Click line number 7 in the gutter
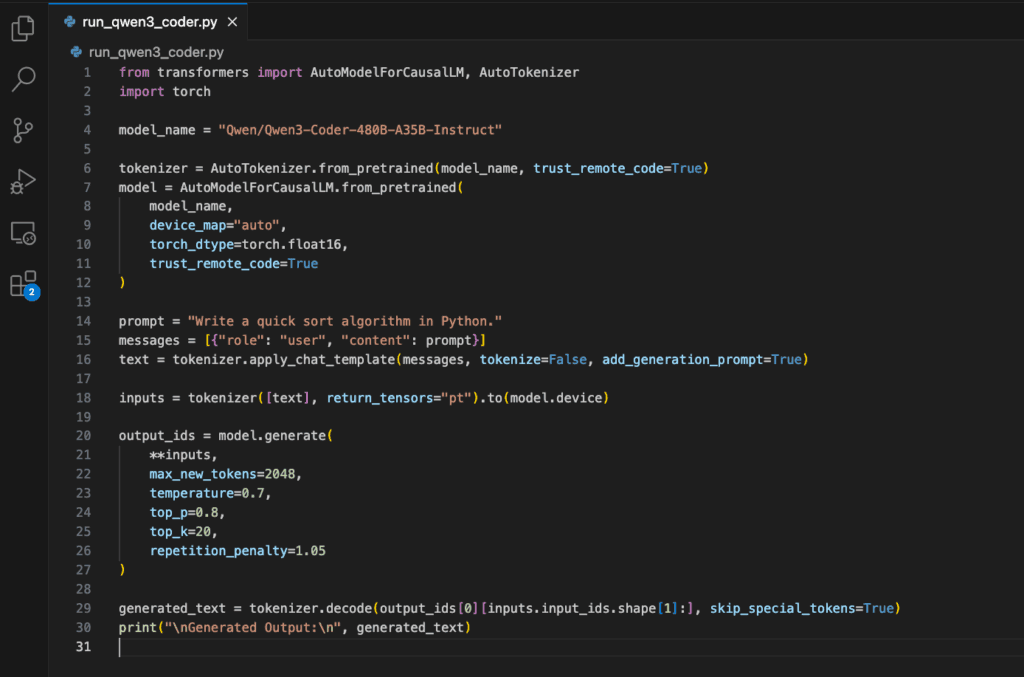 click(x=87, y=187)
